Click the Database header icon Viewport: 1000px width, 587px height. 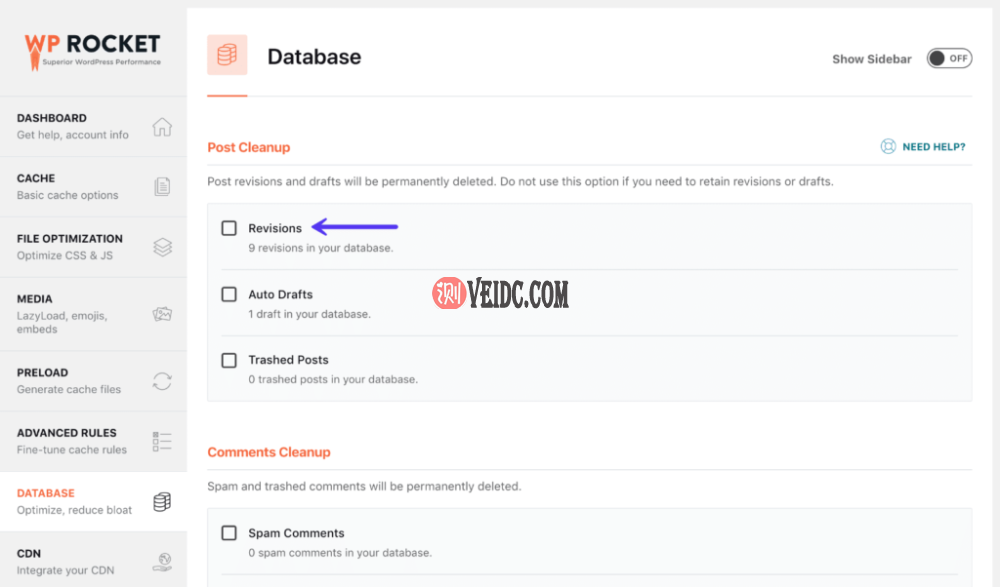point(227,56)
